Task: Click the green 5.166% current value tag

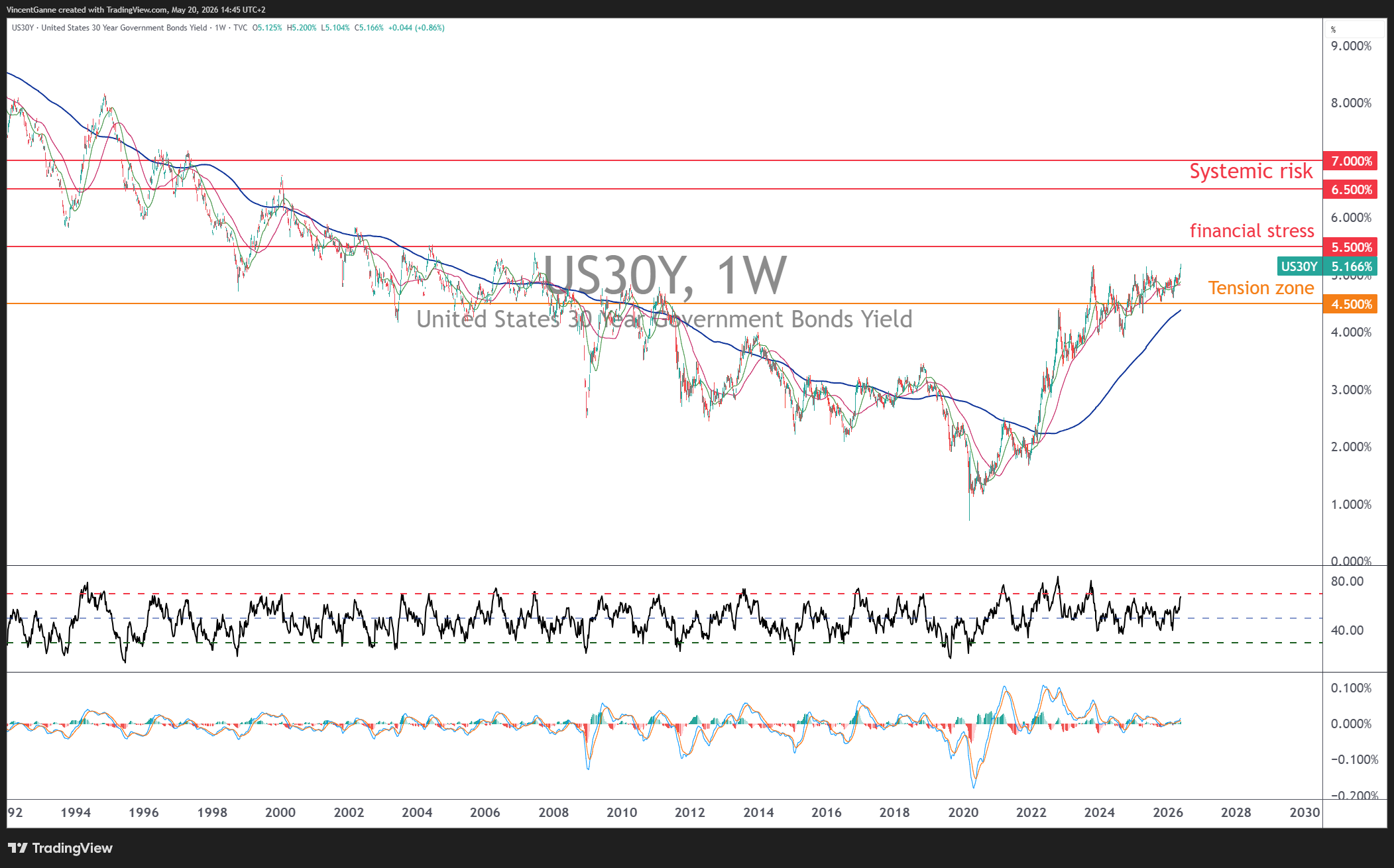Action: coord(1351,266)
